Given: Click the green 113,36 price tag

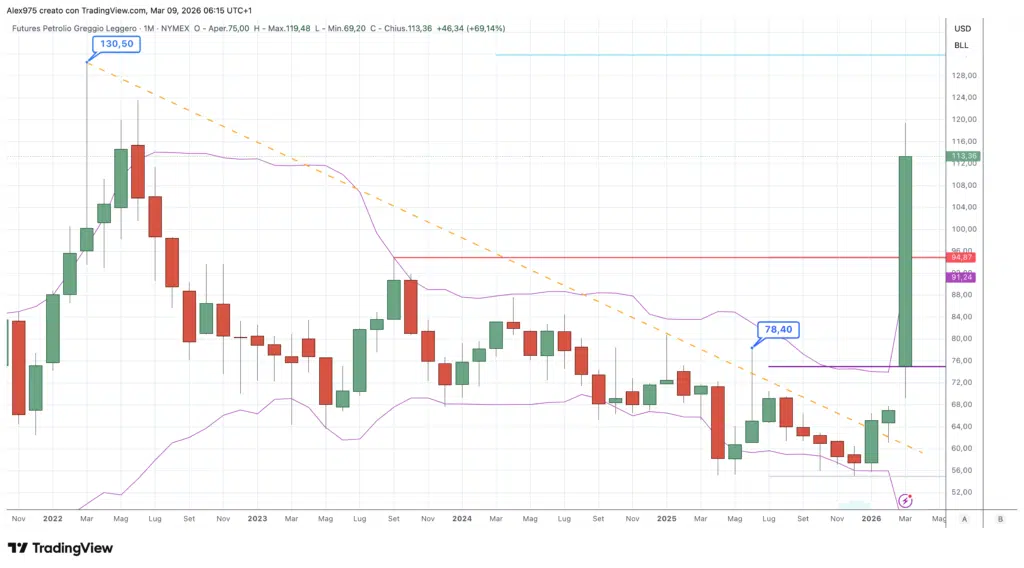Looking at the screenshot, I should coord(964,156).
